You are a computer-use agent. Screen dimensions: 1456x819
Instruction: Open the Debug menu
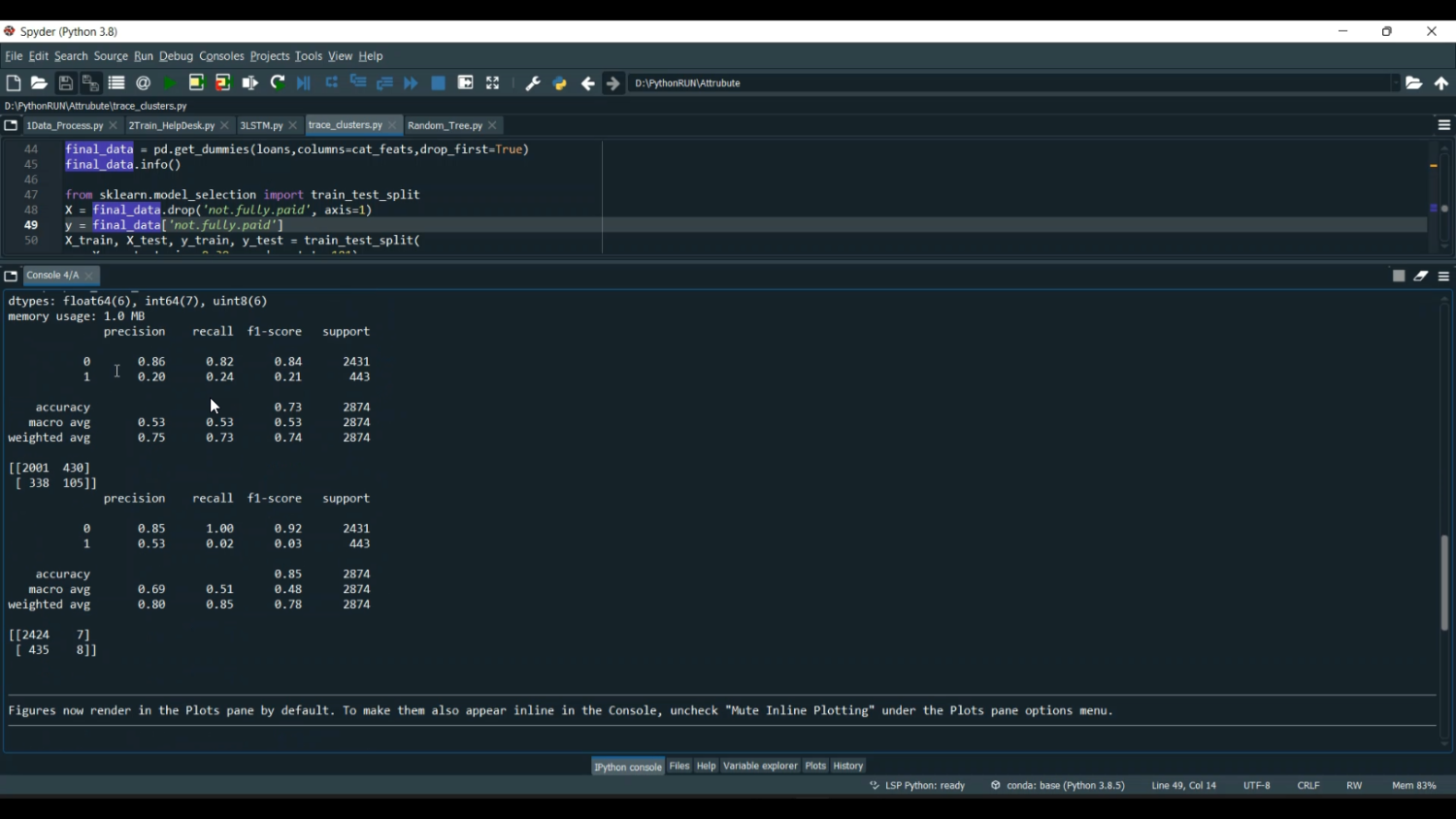click(176, 56)
